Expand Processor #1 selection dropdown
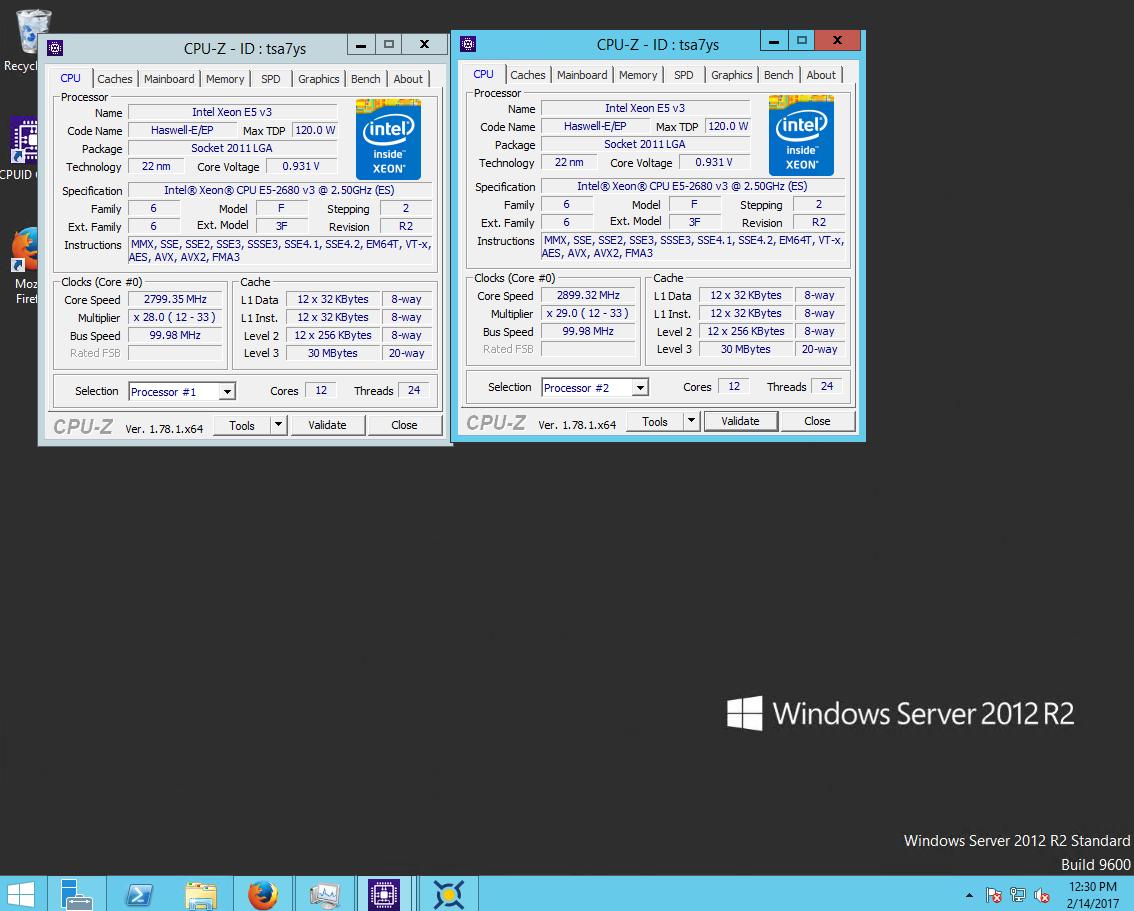1134x911 pixels. [x=227, y=391]
